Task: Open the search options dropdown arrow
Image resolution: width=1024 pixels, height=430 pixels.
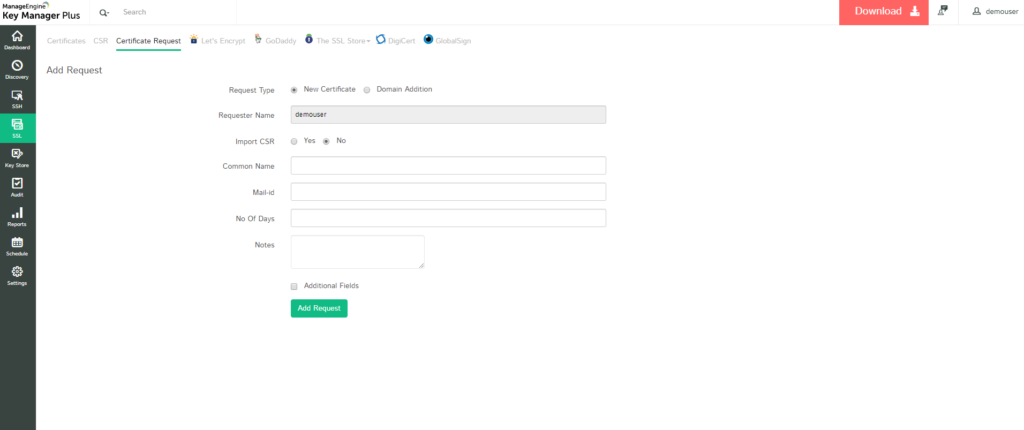Action: [105, 12]
